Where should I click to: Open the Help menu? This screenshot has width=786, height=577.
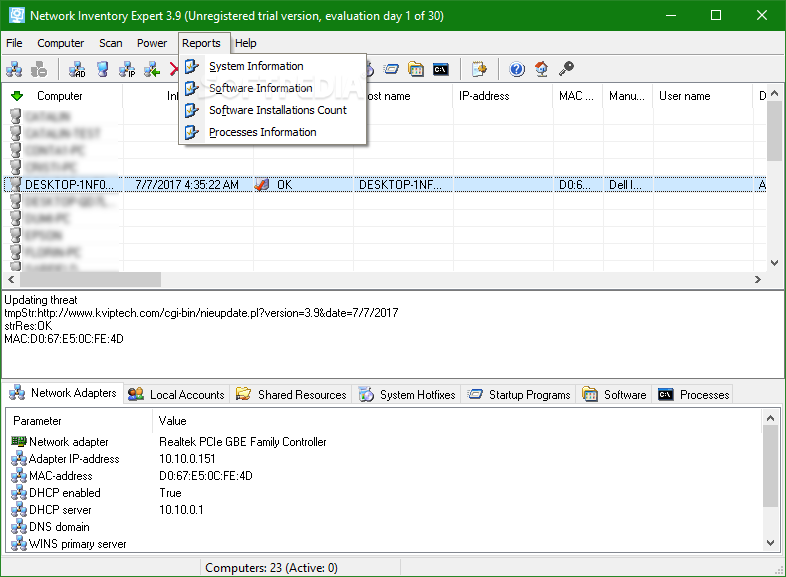(x=246, y=43)
